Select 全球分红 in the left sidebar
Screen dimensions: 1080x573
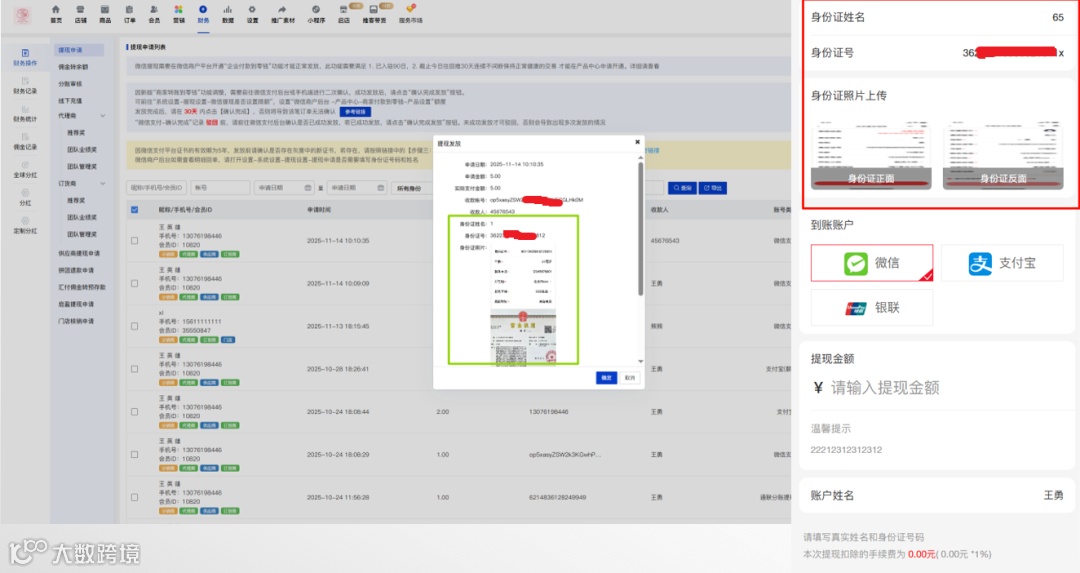(25, 169)
